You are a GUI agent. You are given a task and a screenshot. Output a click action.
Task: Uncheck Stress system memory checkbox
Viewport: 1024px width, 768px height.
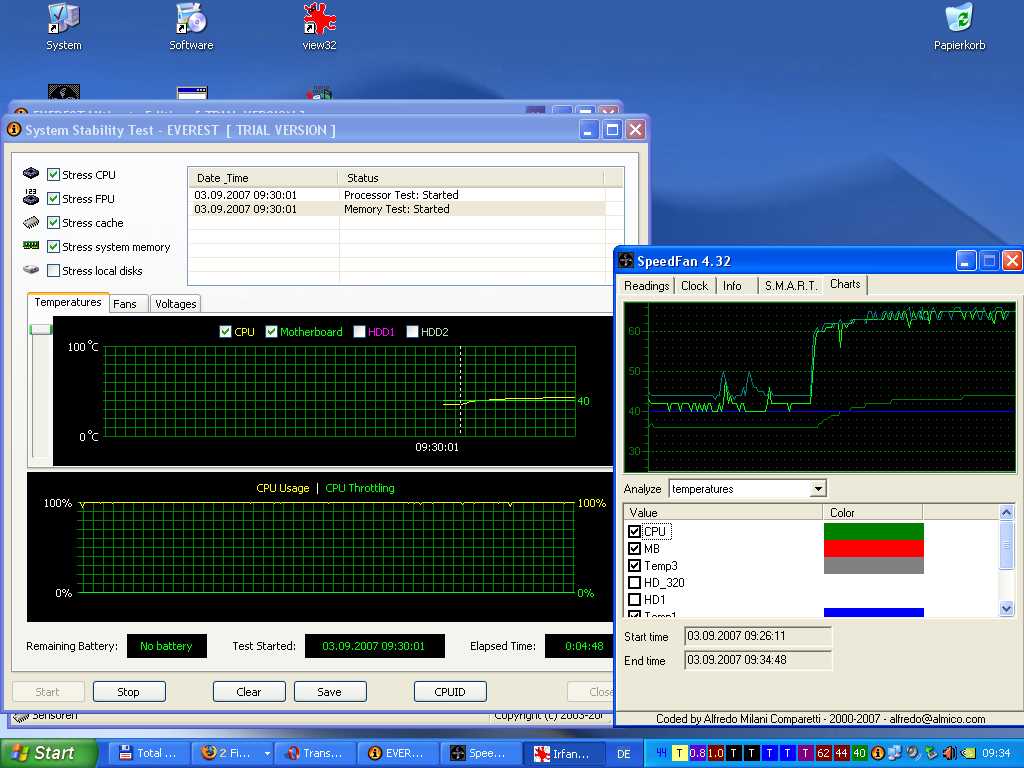tap(54, 247)
